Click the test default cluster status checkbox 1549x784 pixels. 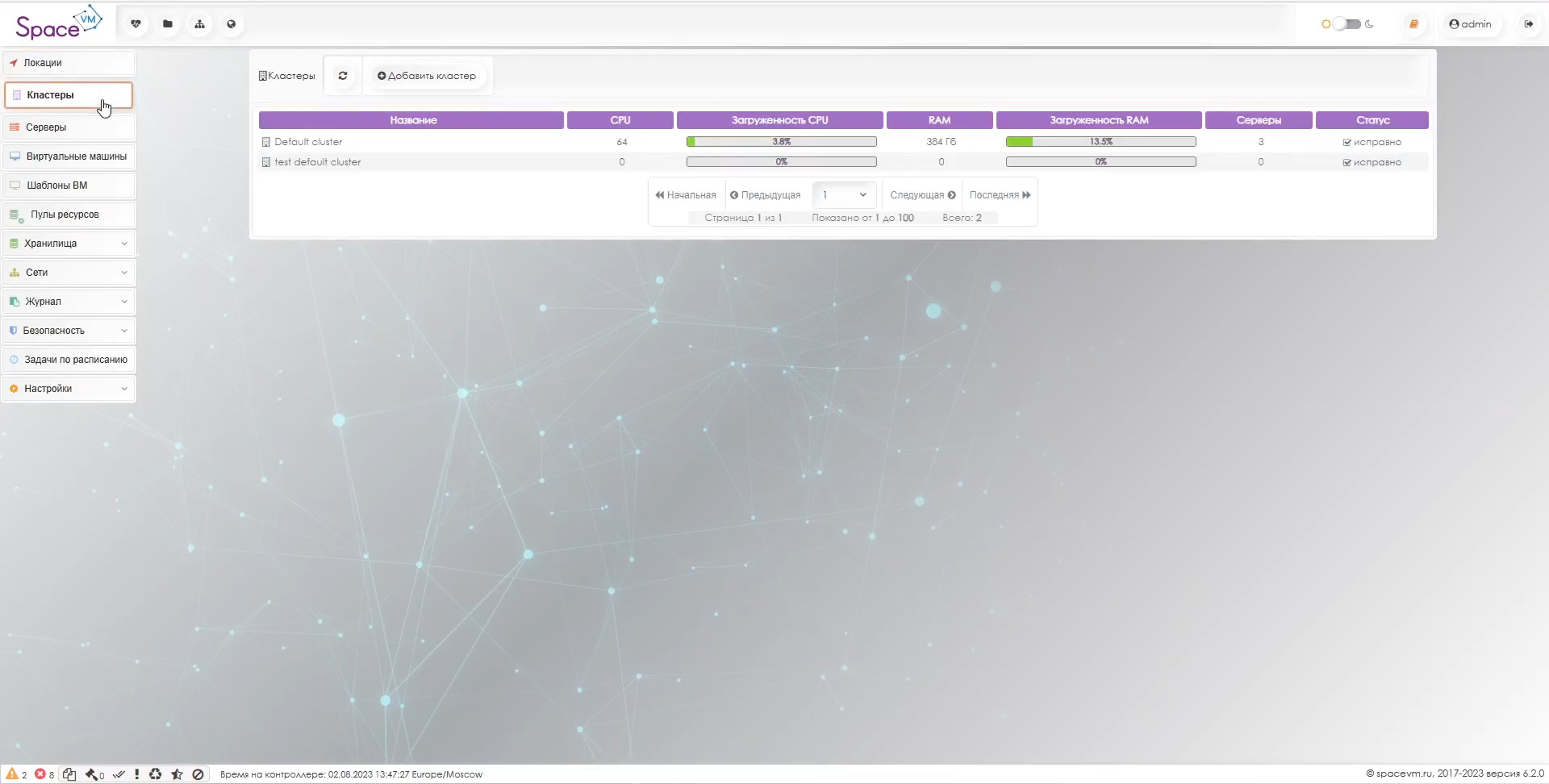tap(1347, 162)
